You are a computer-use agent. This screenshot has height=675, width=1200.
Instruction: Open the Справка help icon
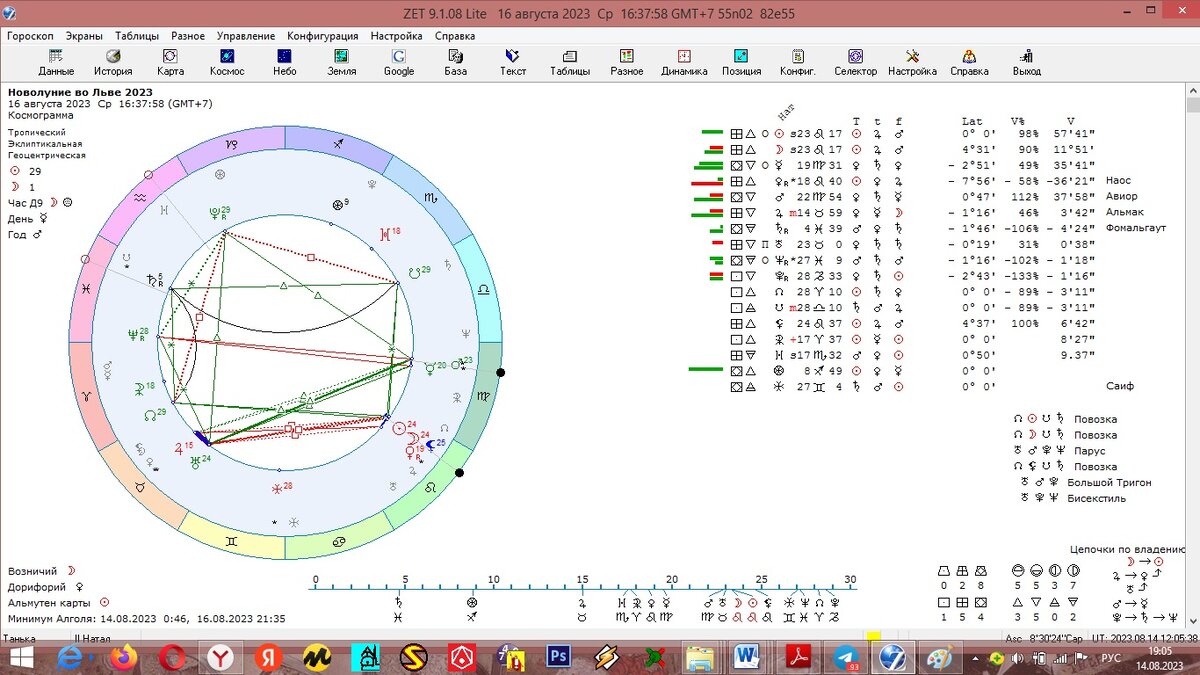[x=969, y=63]
